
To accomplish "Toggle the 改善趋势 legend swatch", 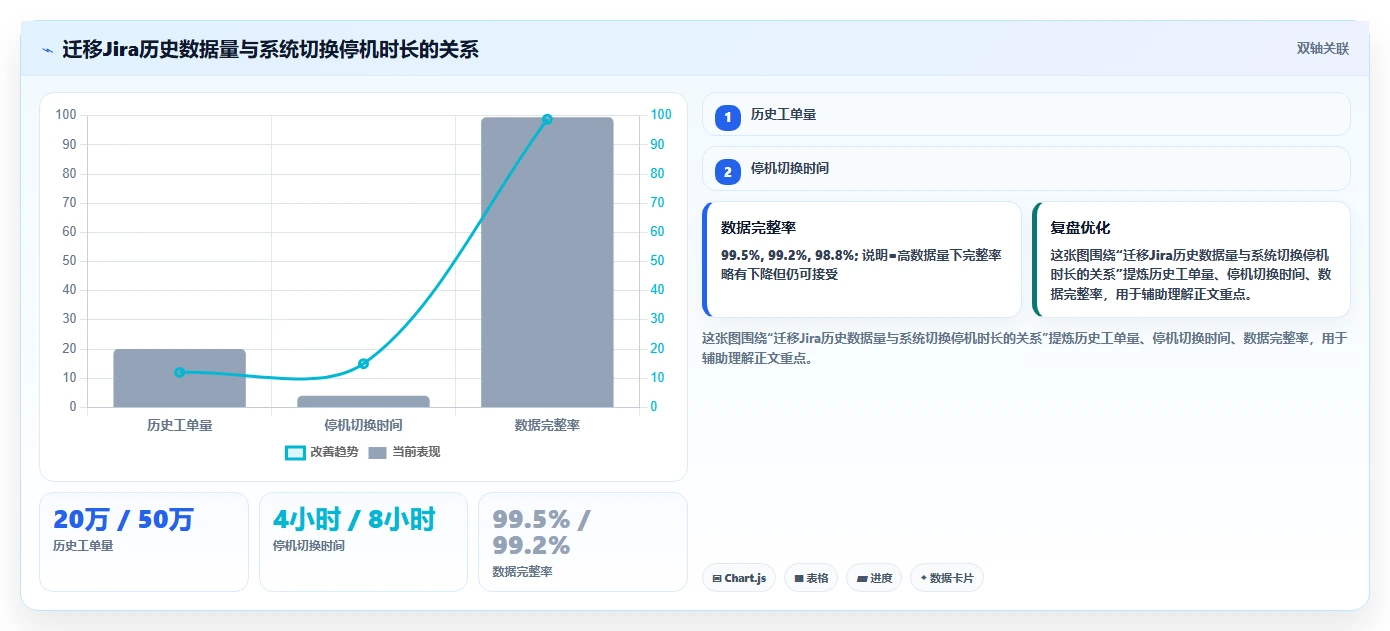I will pyautogui.click(x=295, y=452).
